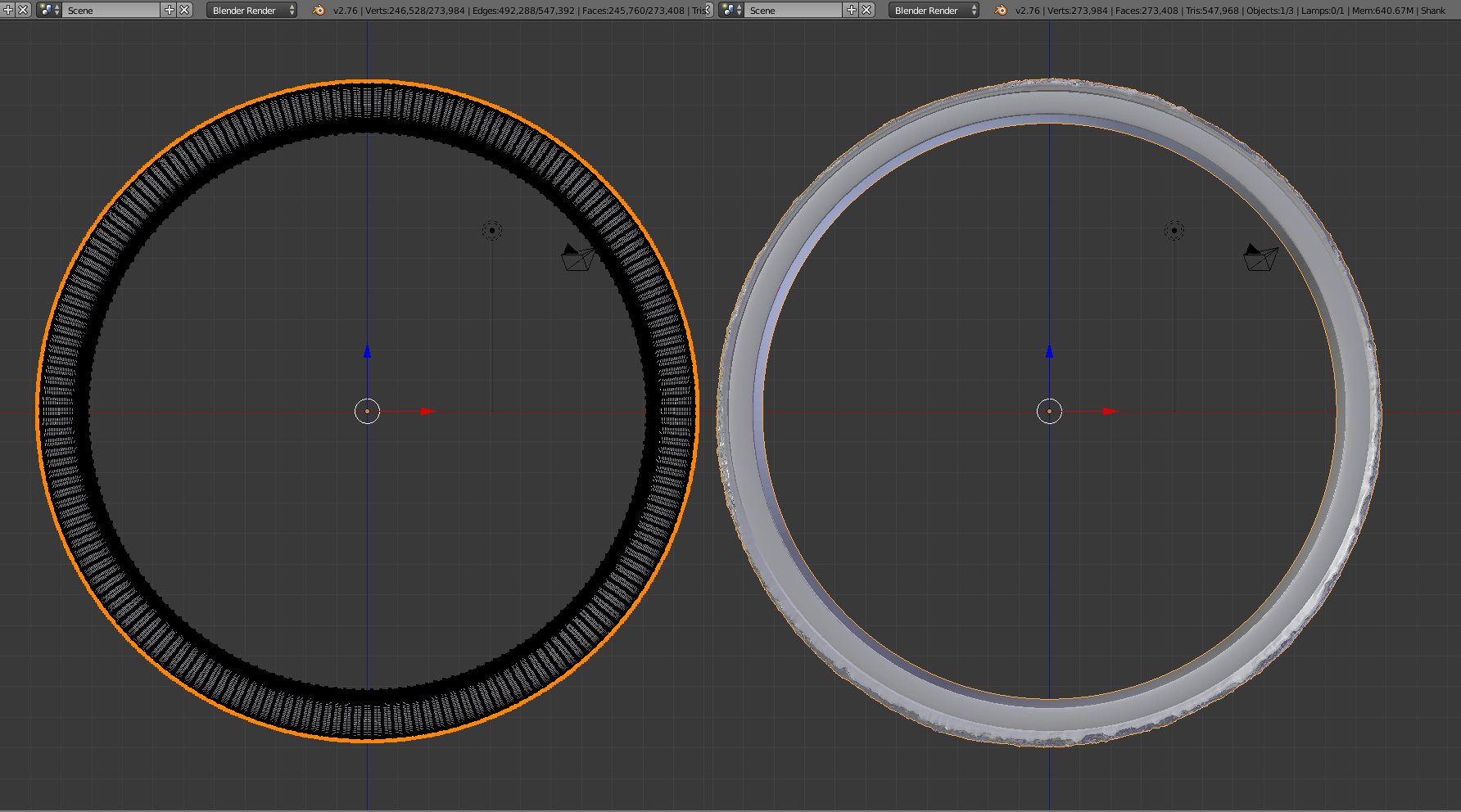Open Blender Render engine dropdown in right window
Screen dimensions: 1461x812
coord(934,10)
